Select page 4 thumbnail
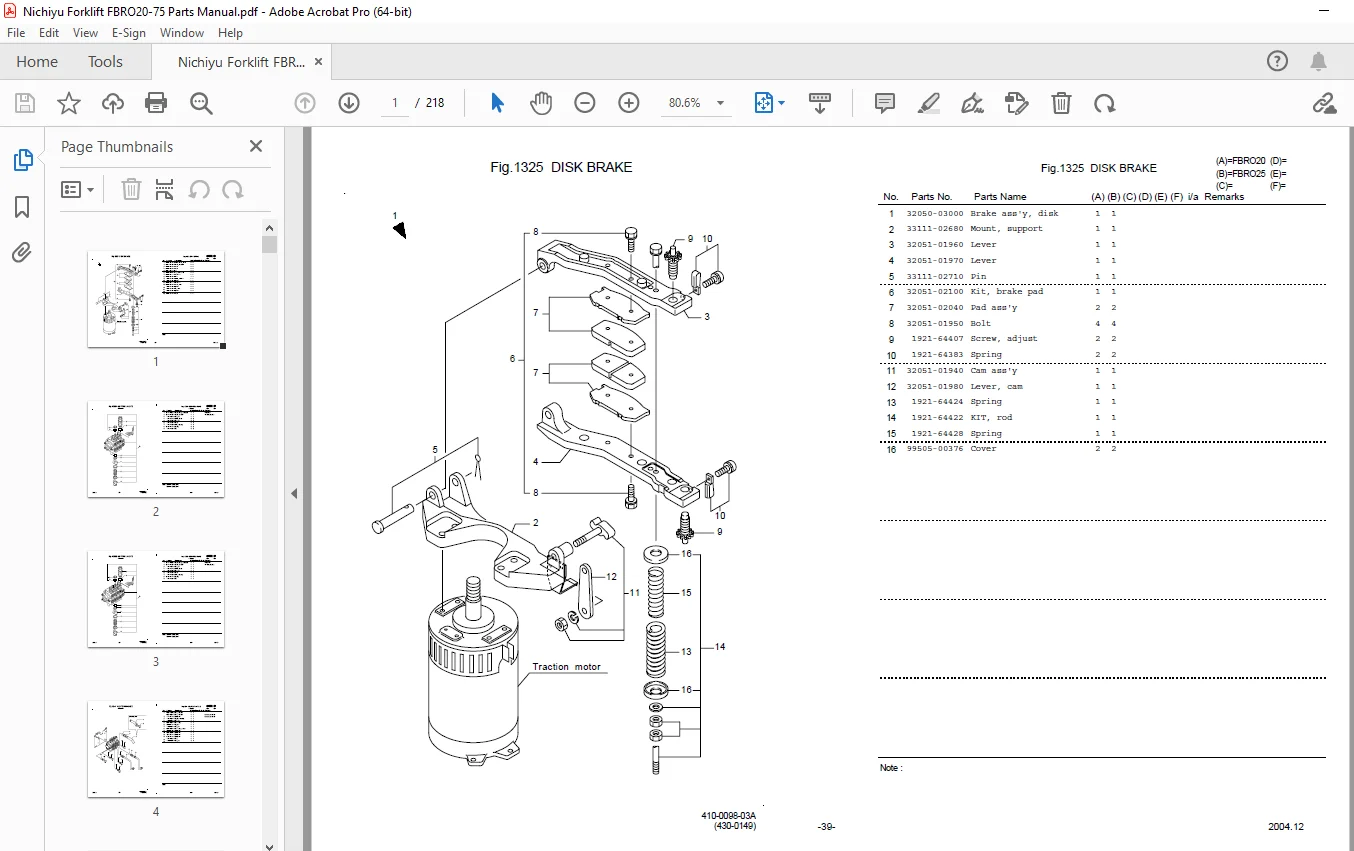 click(x=156, y=750)
